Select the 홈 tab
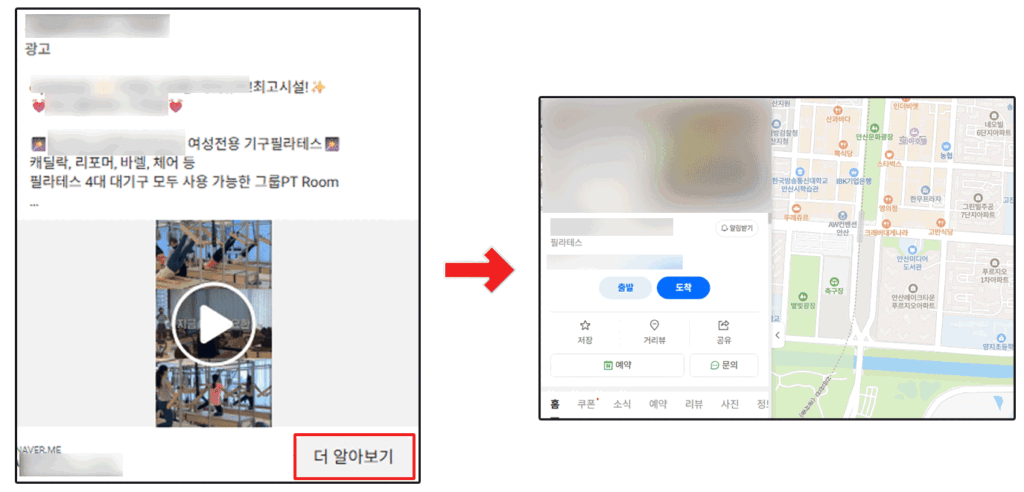The image size is (1024, 492). click(x=554, y=404)
